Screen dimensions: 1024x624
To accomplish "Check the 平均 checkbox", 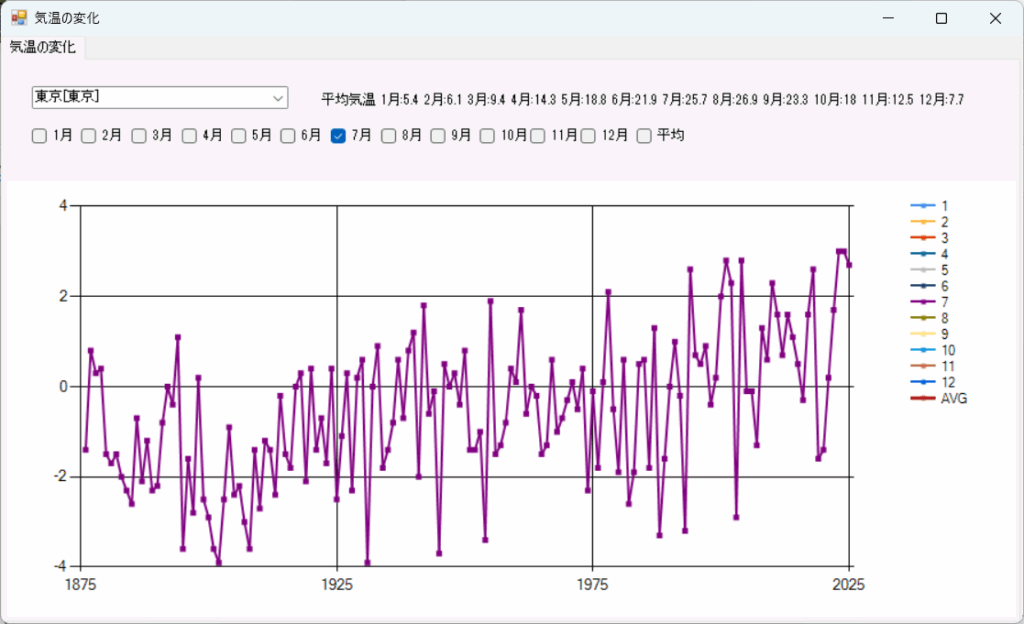I will pyautogui.click(x=644, y=136).
